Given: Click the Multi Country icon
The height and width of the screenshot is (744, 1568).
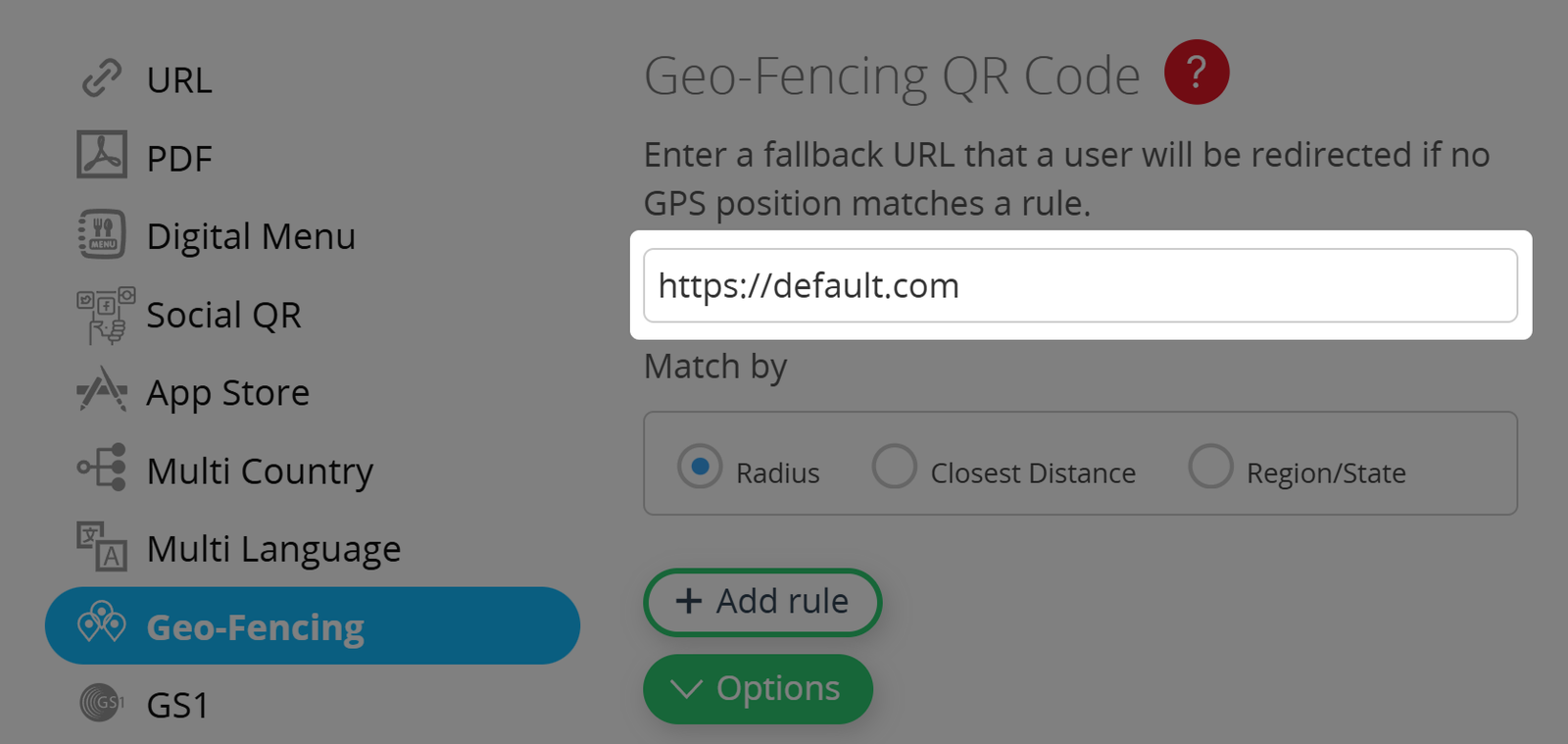Looking at the screenshot, I should click(x=101, y=470).
